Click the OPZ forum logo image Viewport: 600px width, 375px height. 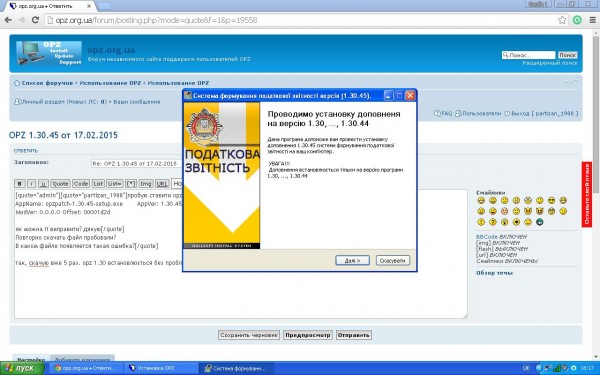click(49, 53)
